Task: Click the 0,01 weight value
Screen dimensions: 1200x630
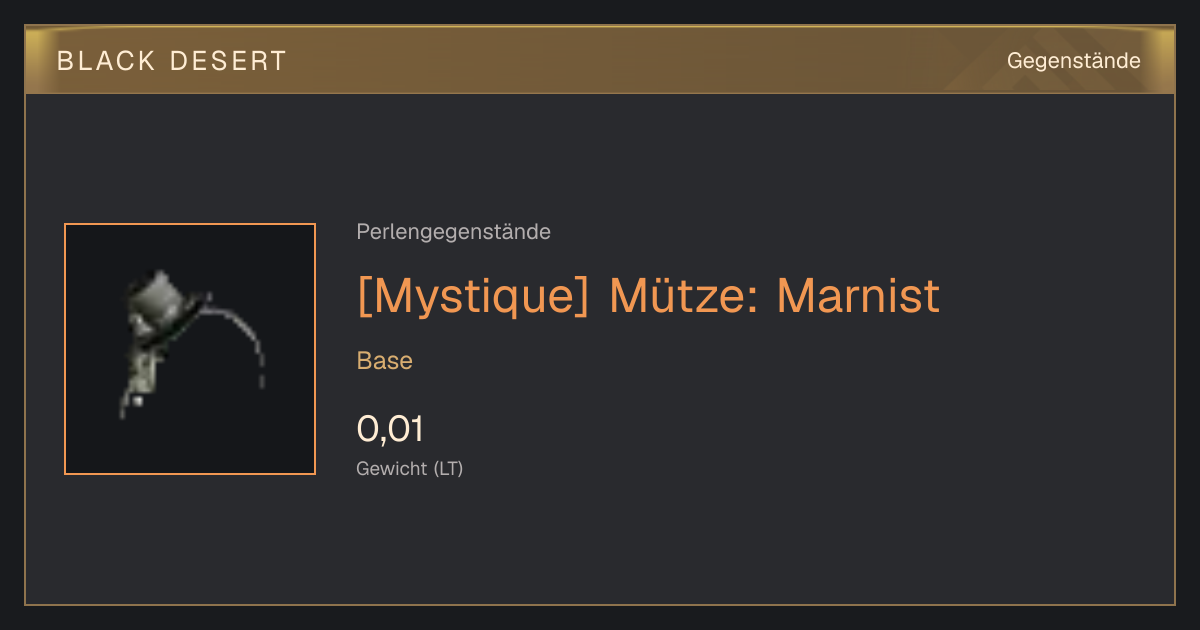Action: click(390, 429)
